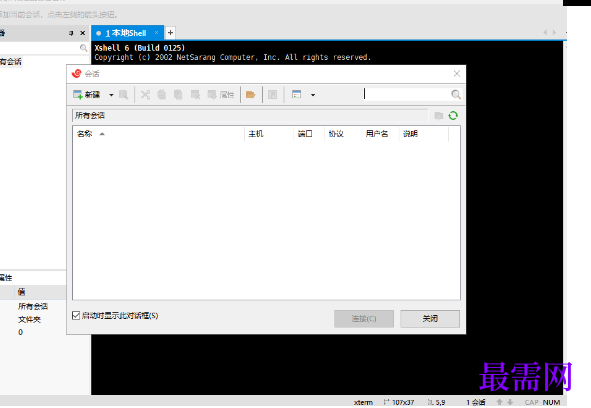Open the session folder icon

click(251, 94)
